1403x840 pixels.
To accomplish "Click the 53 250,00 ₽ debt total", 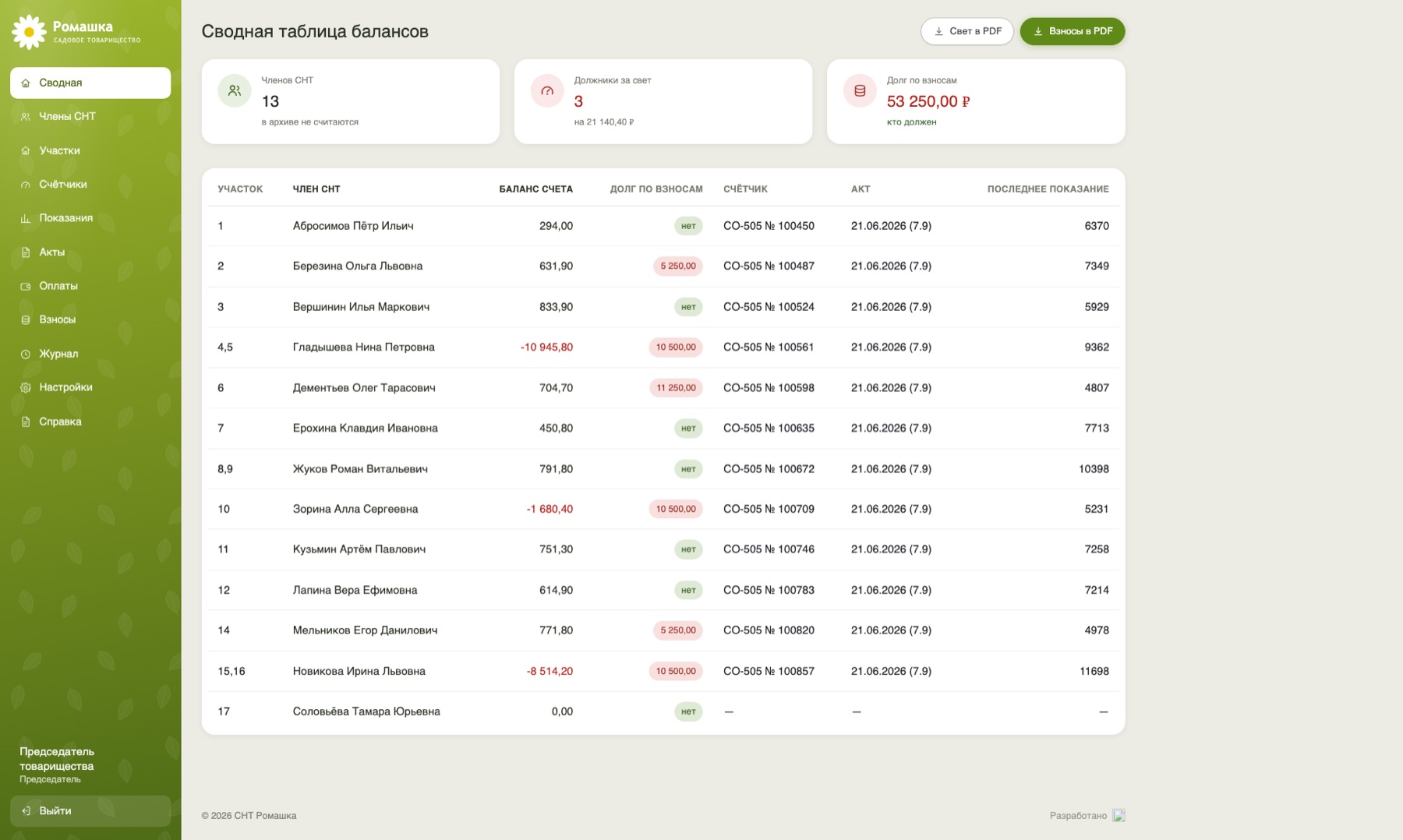I will (x=928, y=101).
